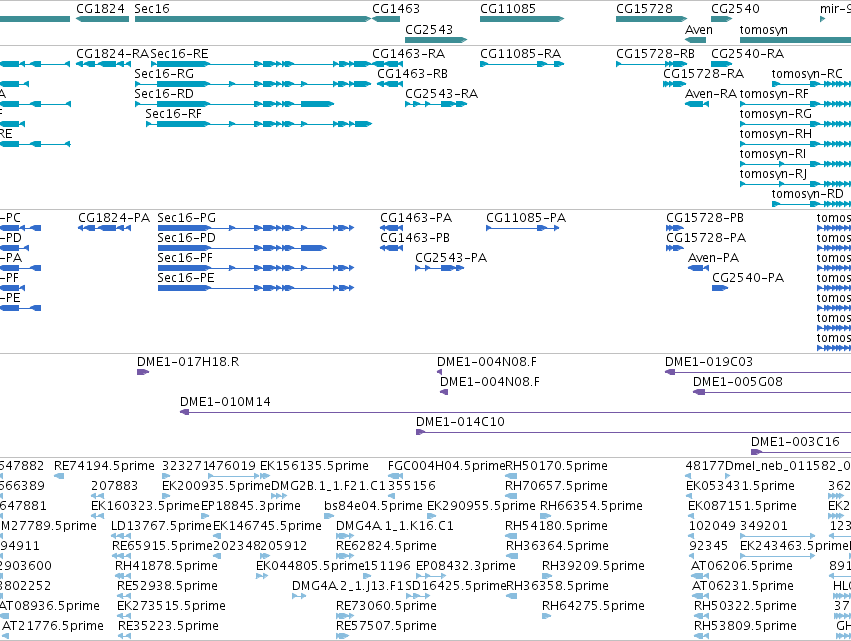The width and height of the screenshot is (851, 641).
Task: Select the CG11085 gene feature
Action: [522, 19]
